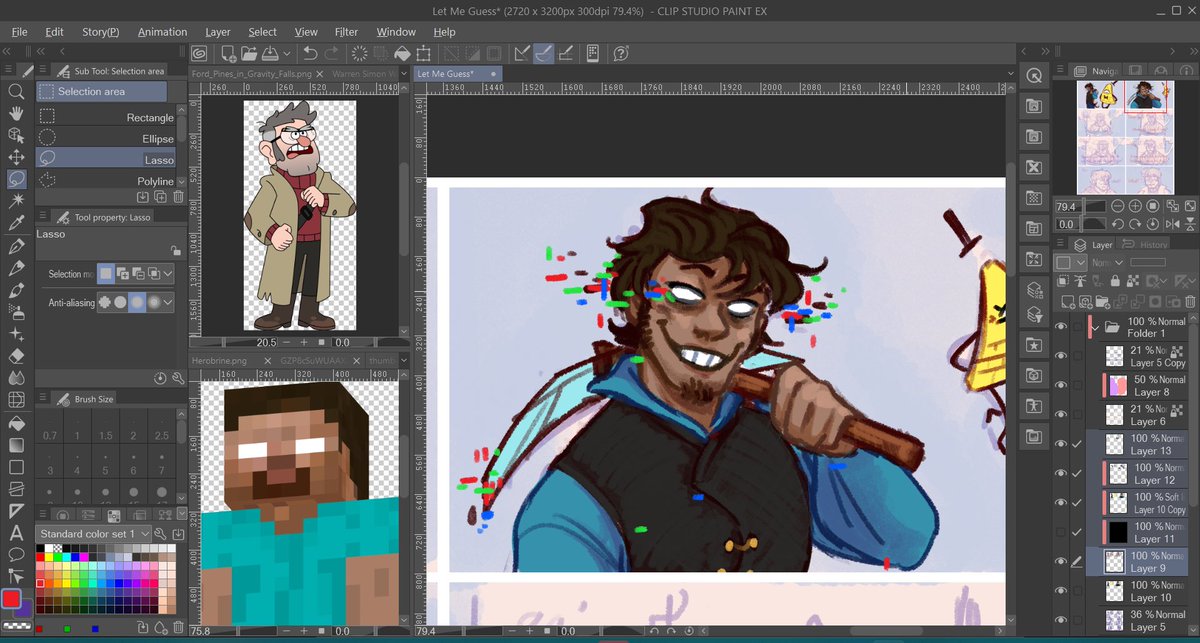Click the New document icon
This screenshot has height=643, width=1200.
(x=229, y=54)
